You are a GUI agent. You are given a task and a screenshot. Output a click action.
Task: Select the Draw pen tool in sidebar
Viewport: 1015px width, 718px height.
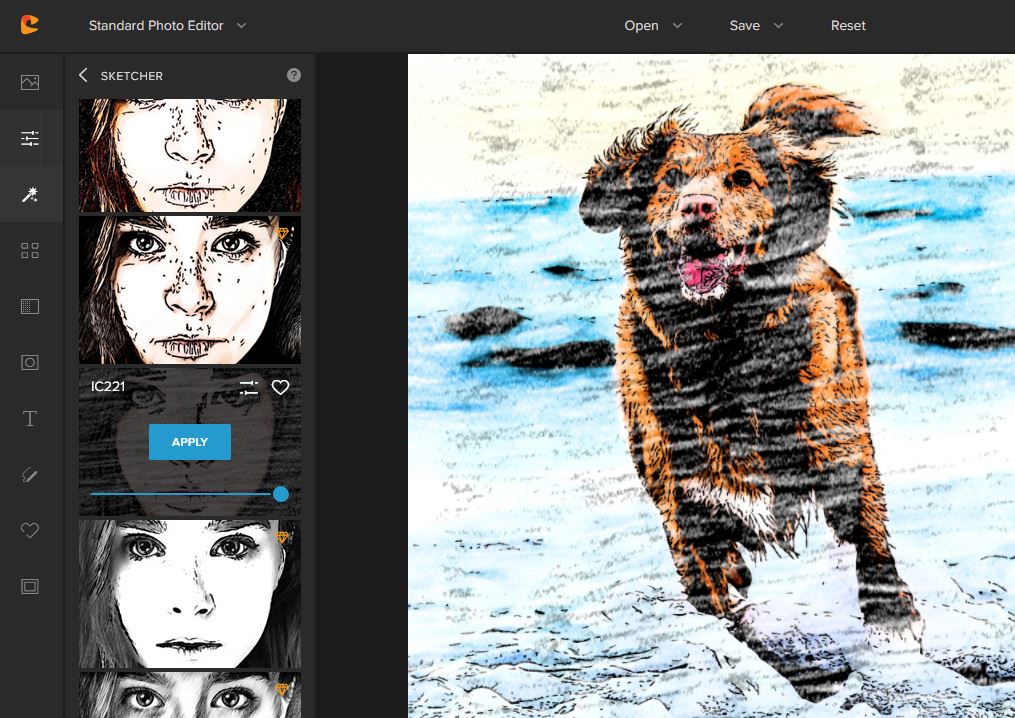tap(30, 474)
